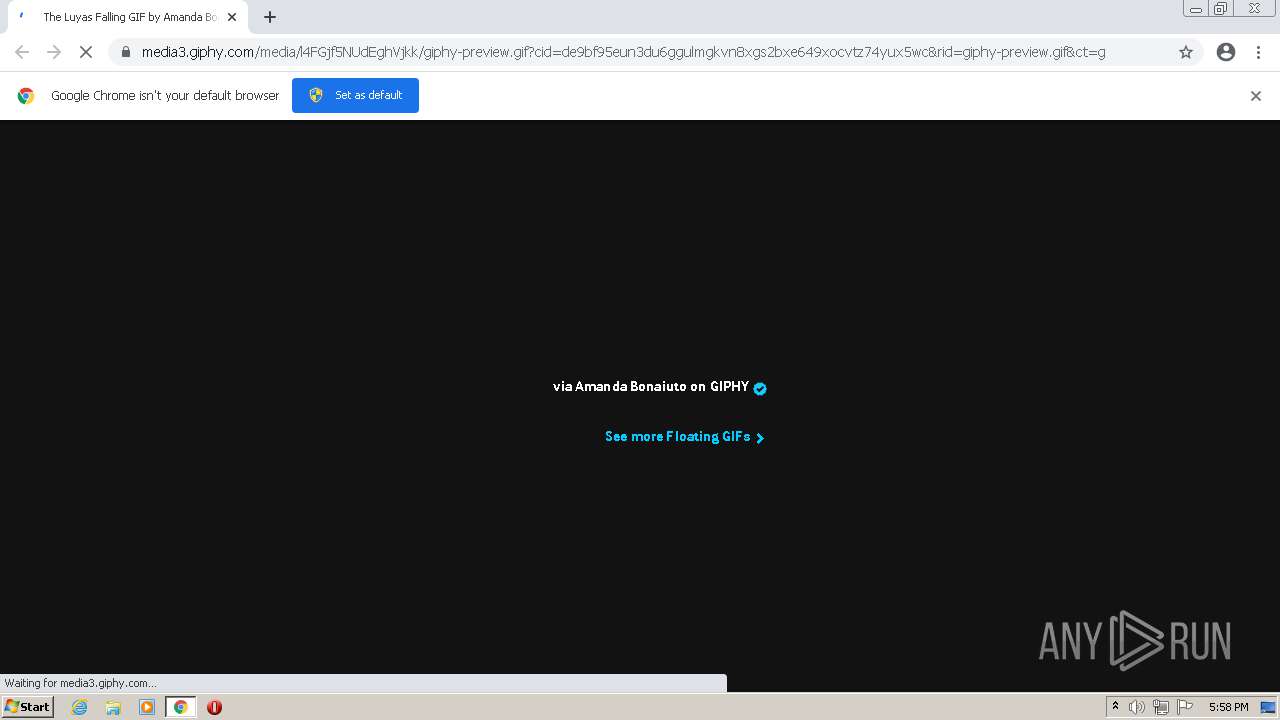Click the forward navigation arrow

54,52
